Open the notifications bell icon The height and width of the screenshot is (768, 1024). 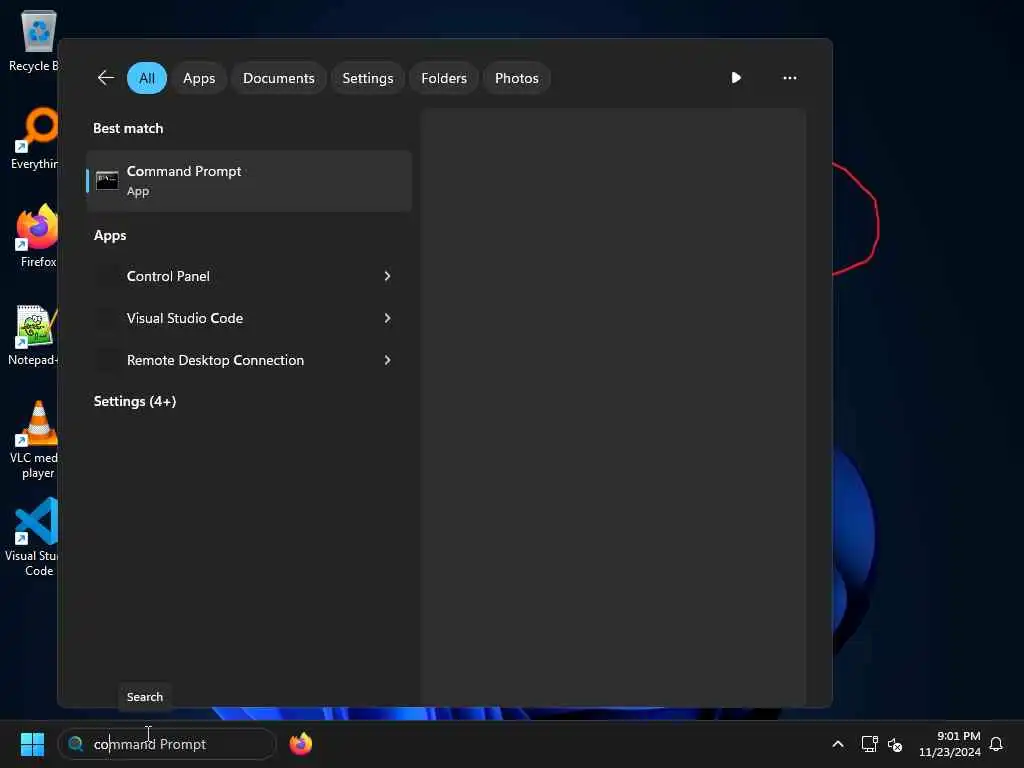click(996, 744)
